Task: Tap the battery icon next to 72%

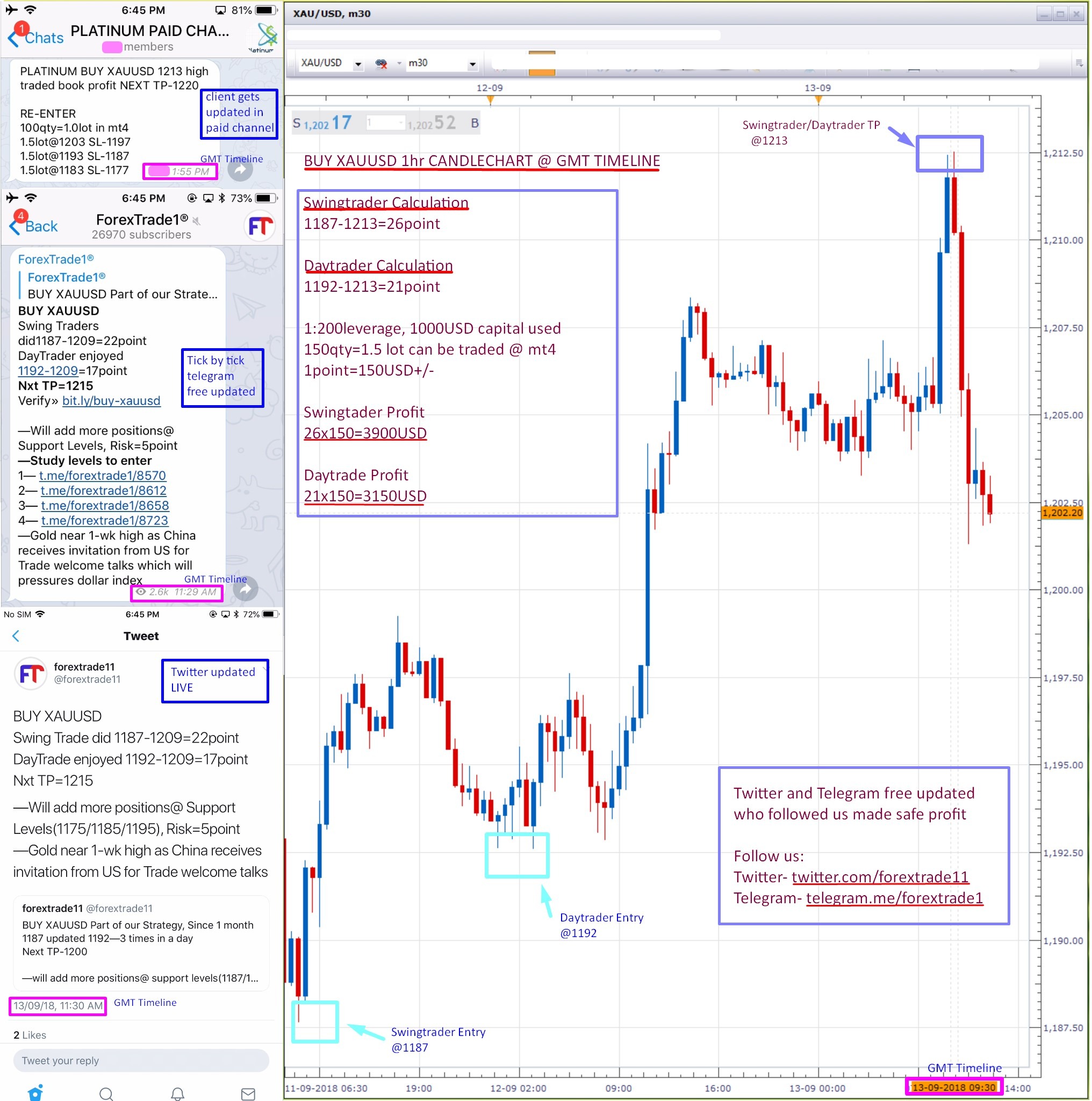Action: [270, 614]
